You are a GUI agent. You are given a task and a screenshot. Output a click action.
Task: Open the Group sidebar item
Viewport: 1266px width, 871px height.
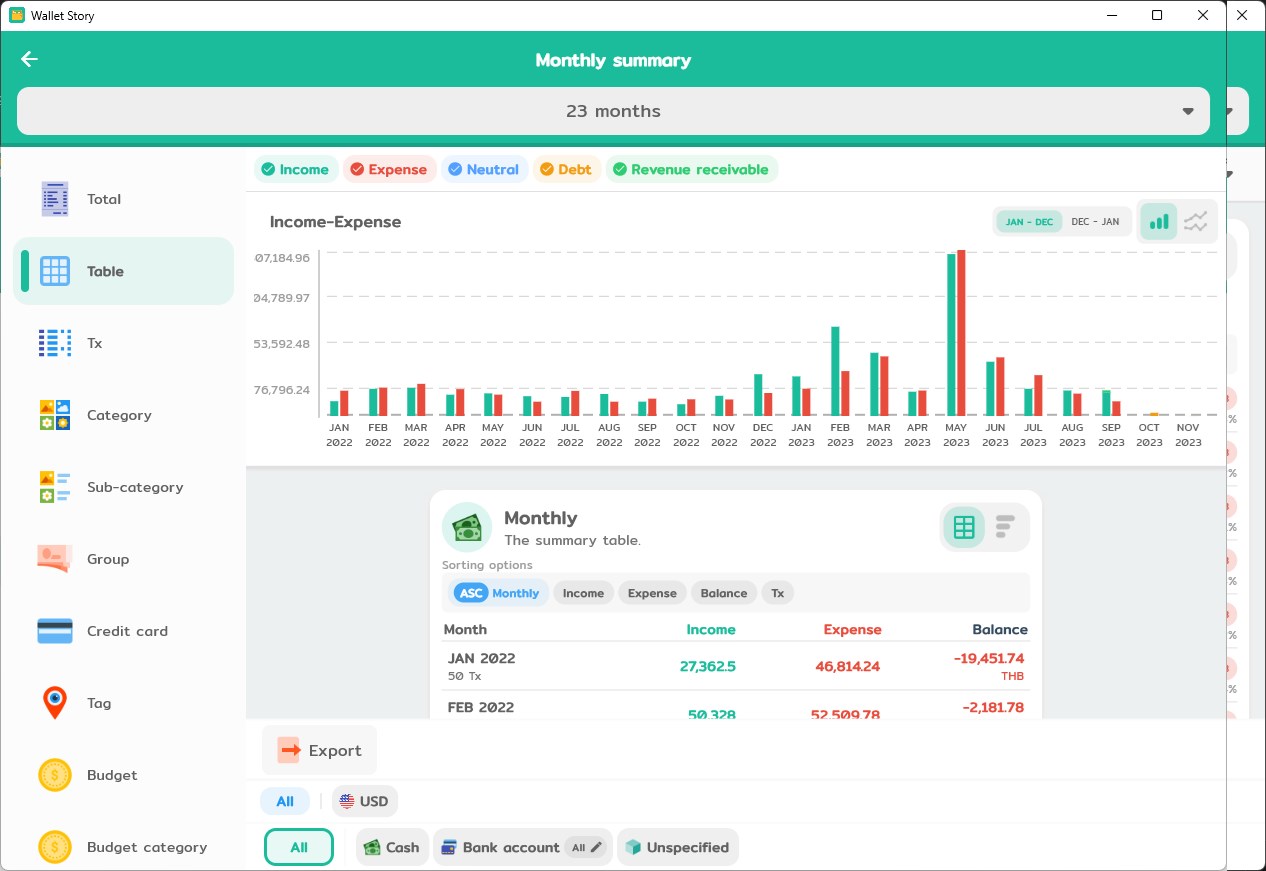124,559
